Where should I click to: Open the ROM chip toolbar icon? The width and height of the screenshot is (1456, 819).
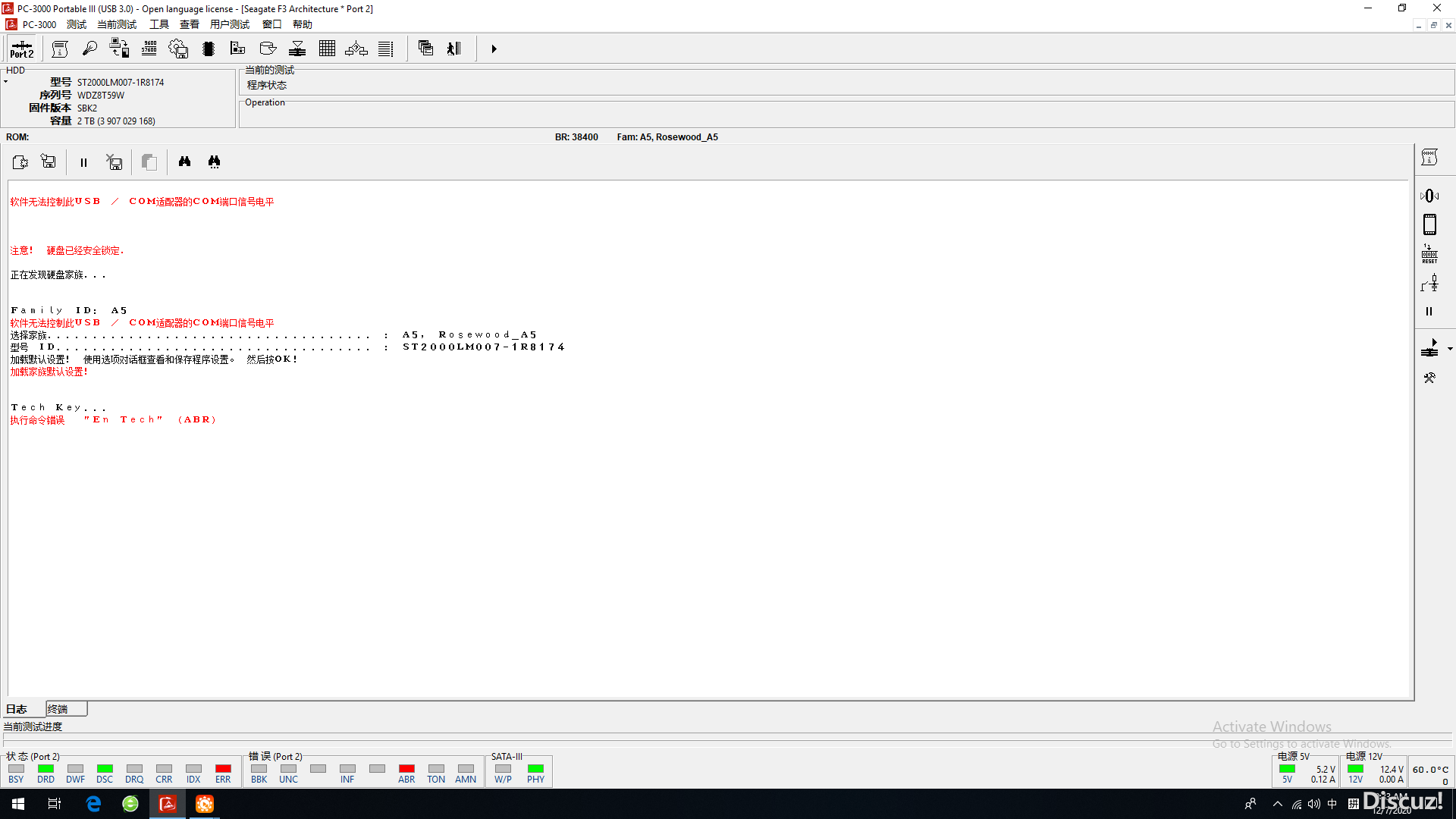209,49
